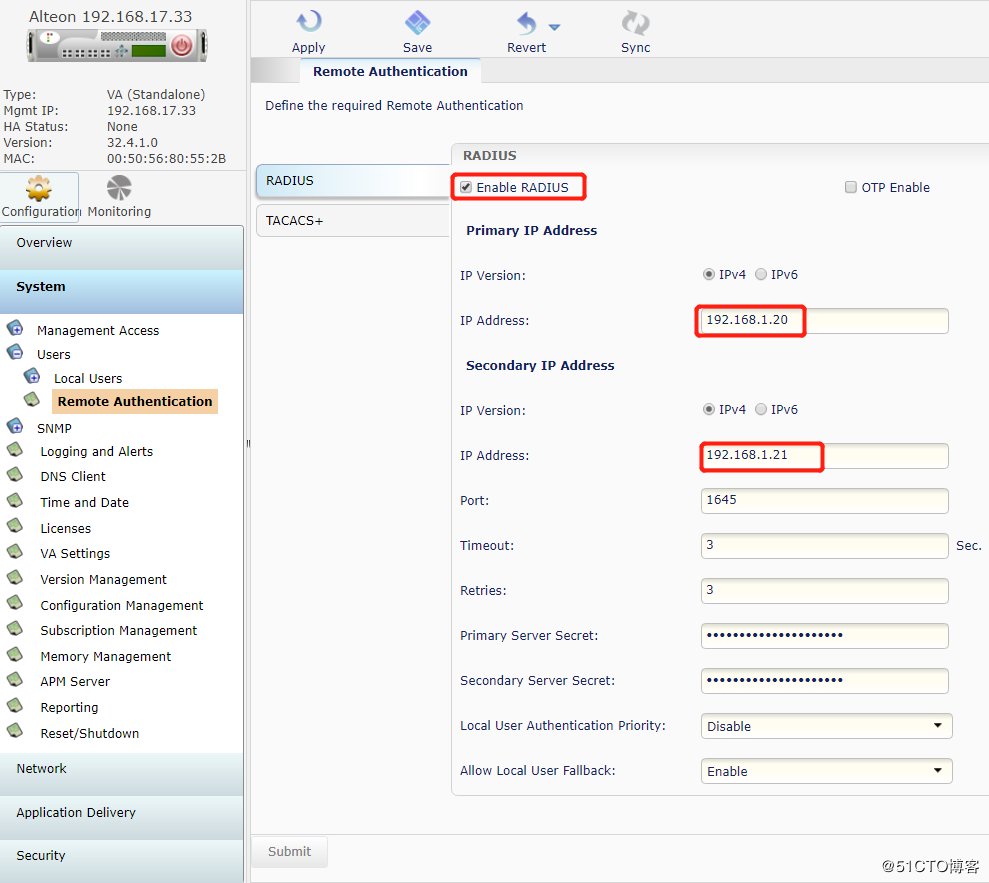This screenshot has height=883, width=989.
Task: Open the Security section
Action: pos(122,861)
